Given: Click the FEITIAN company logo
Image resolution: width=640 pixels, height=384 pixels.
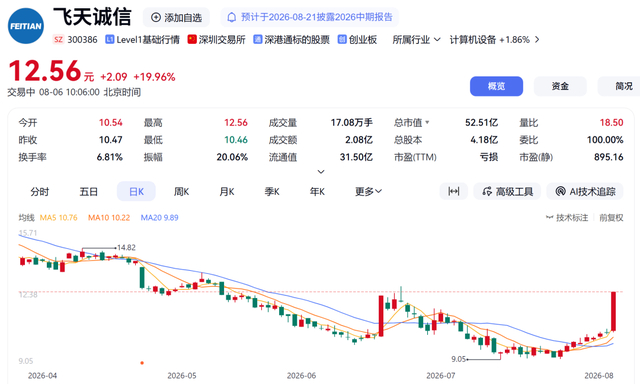Looking at the screenshot, I should click(x=26, y=26).
